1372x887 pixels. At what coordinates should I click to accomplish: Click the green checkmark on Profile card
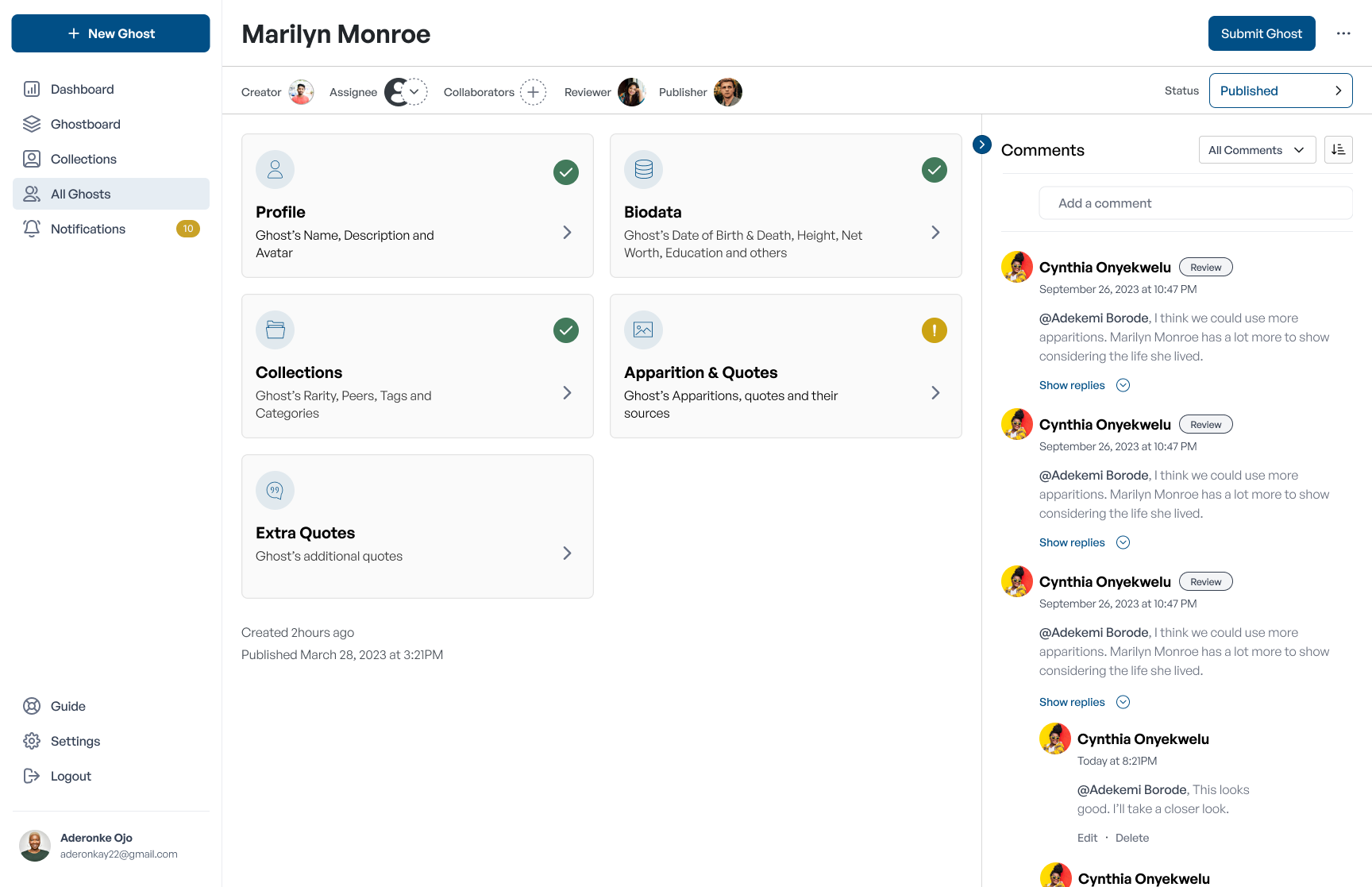(566, 172)
